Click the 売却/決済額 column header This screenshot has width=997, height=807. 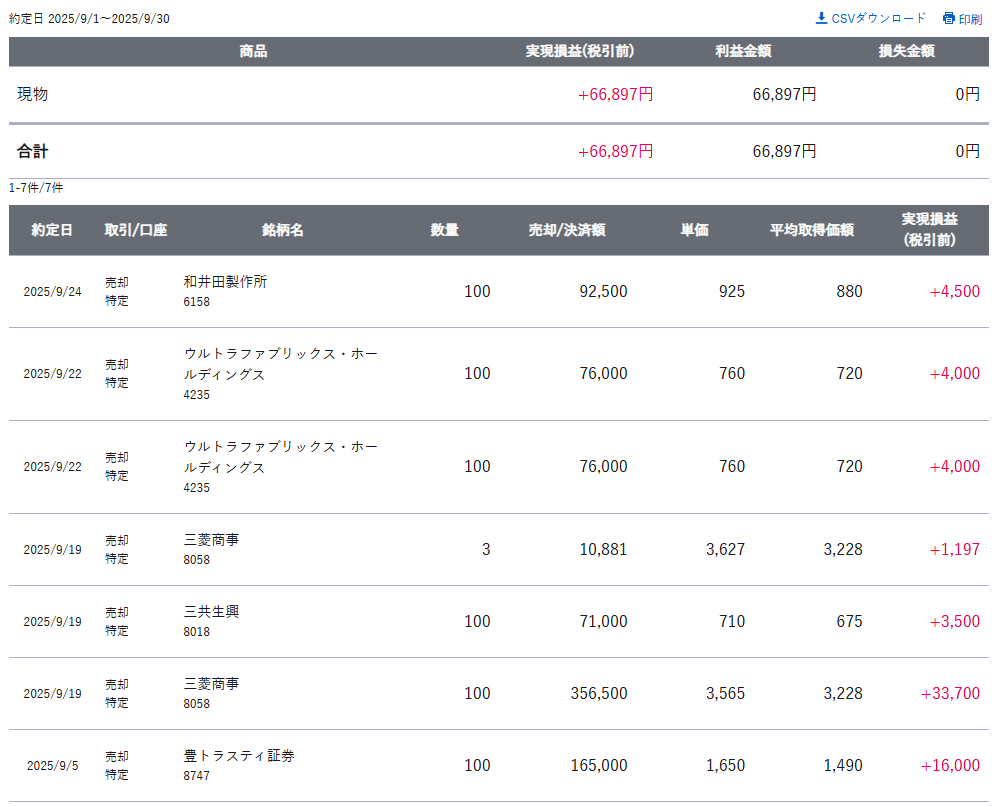[x=567, y=230]
